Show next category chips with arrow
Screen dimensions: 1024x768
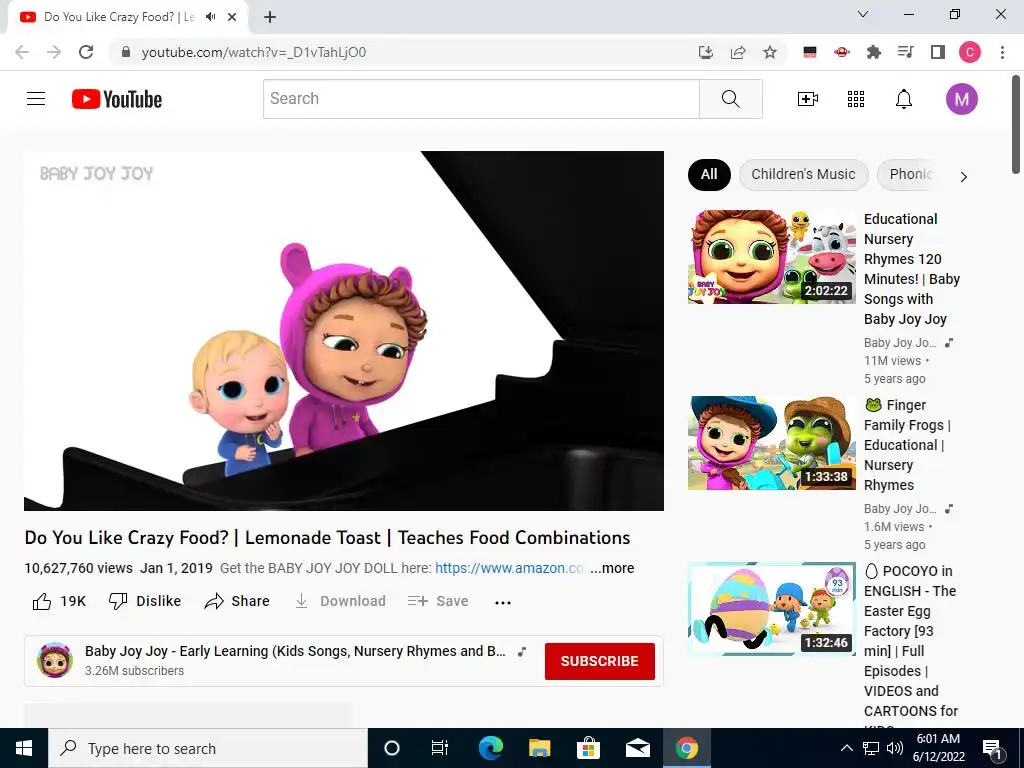963,177
